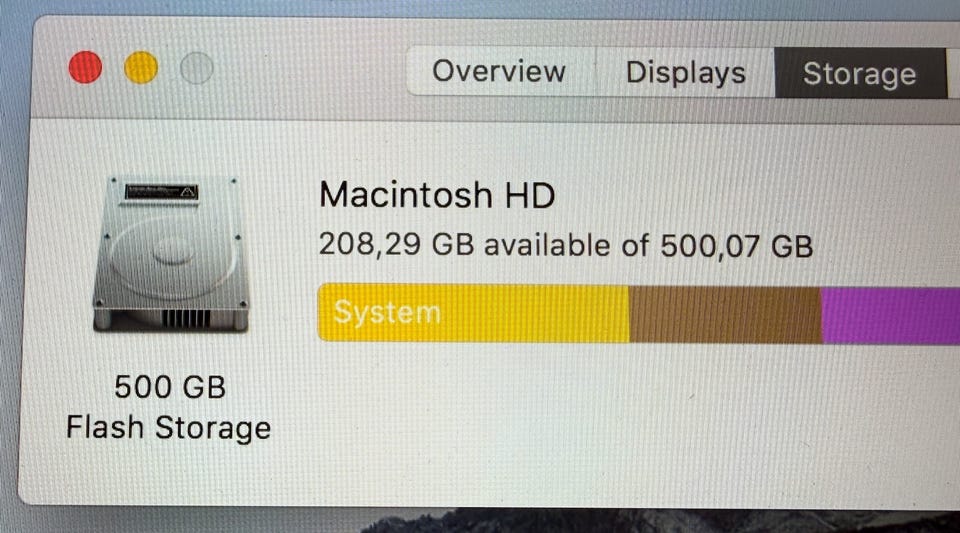
Task: Click the Macintosh HD hard drive icon
Action: pos(171,254)
